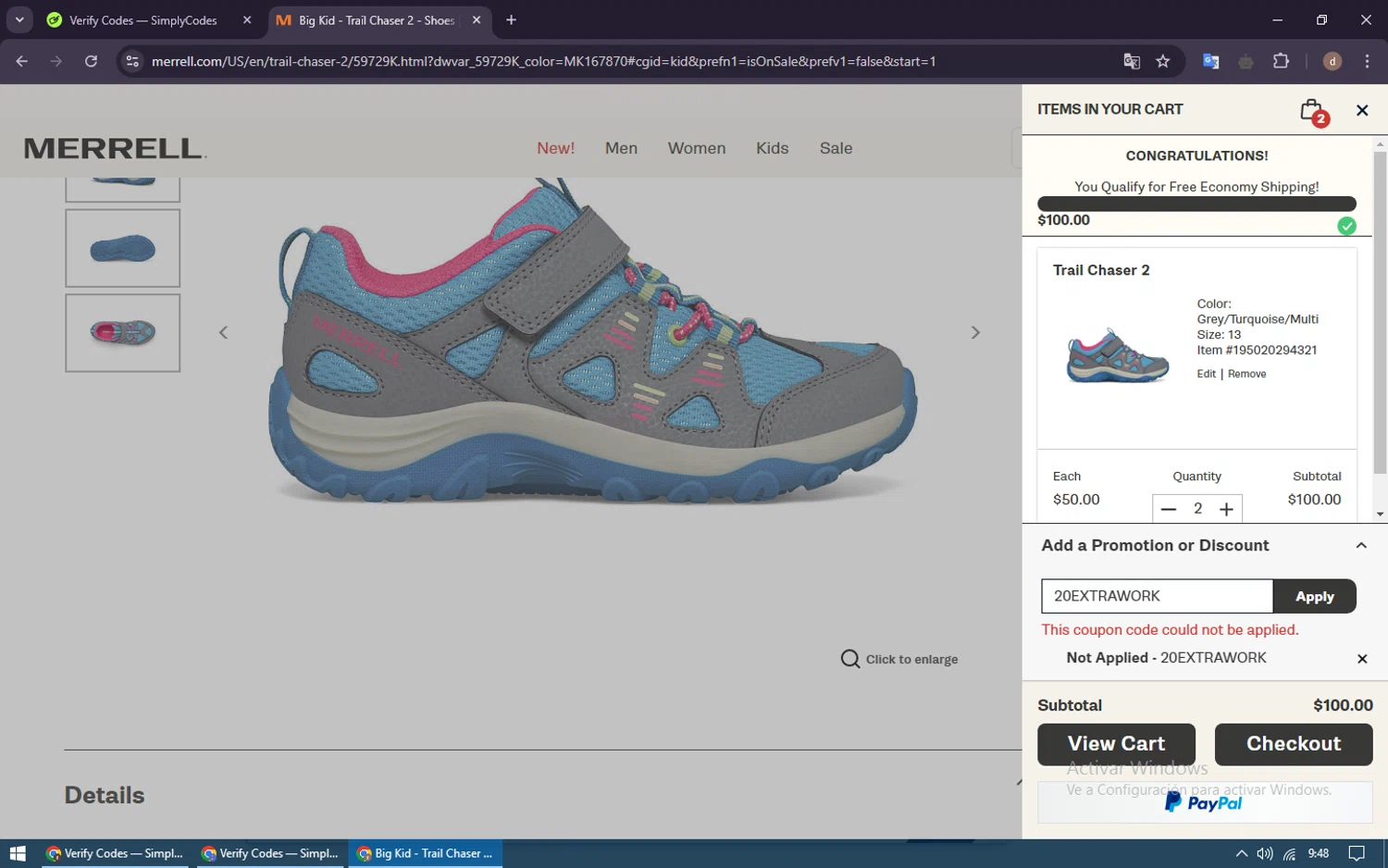
Task: Click the free shipping progress bar
Action: tap(1196, 204)
